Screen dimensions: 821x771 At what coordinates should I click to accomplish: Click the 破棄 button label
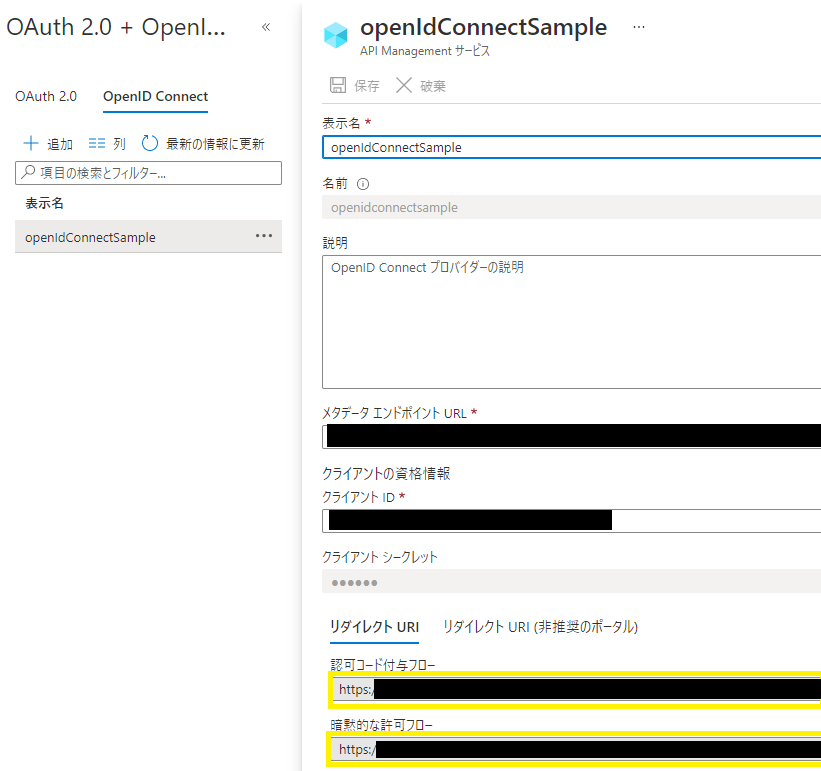click(x=433, y=86)
